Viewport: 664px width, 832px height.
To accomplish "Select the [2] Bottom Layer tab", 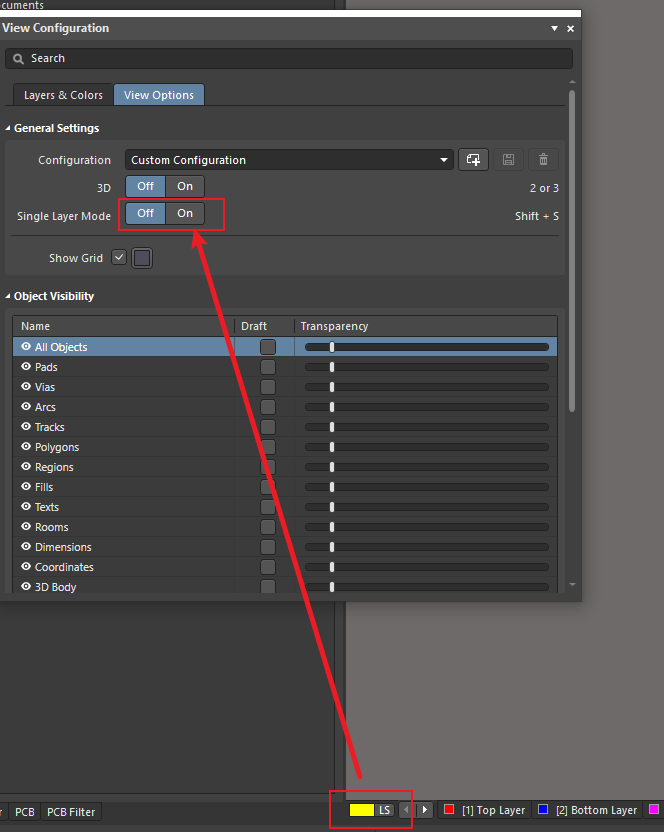I will pos(588,810).
